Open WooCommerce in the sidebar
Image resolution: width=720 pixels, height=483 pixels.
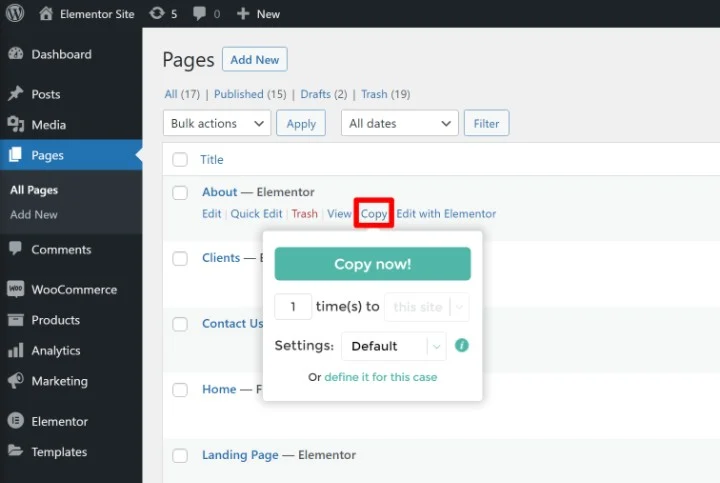[74, 290]
